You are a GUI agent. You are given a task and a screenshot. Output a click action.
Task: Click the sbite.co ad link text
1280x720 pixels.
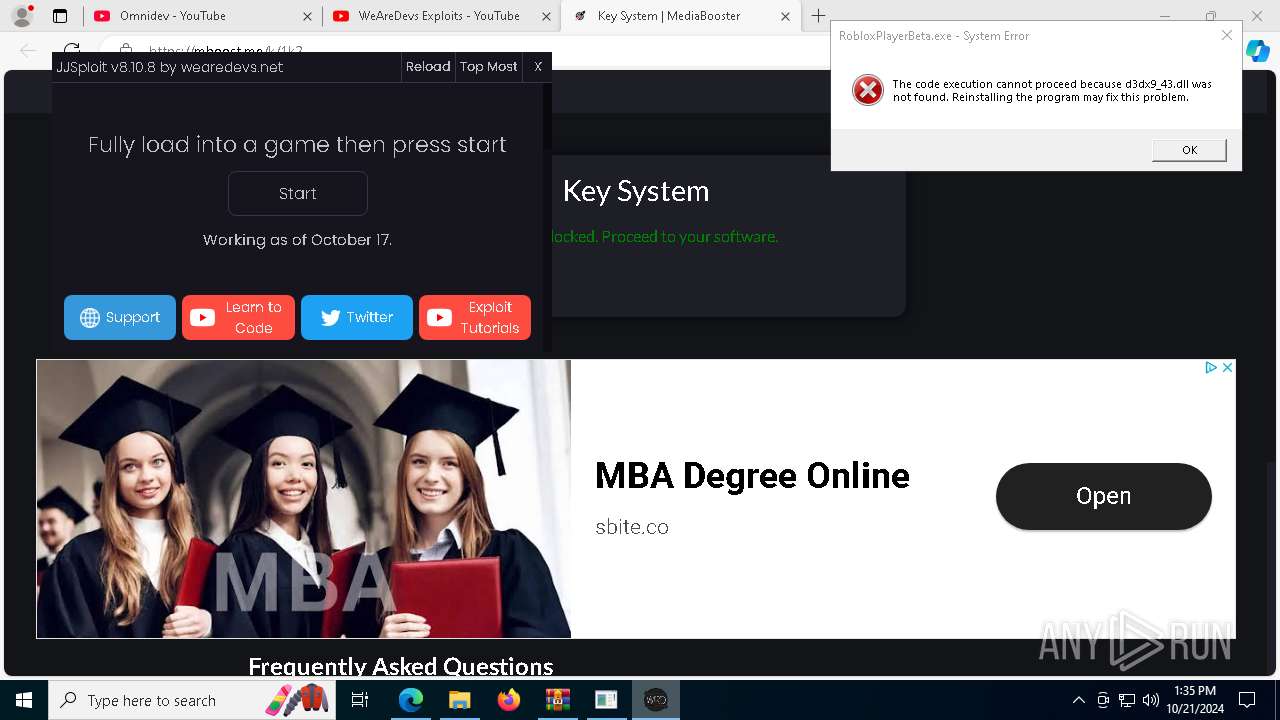632,527
